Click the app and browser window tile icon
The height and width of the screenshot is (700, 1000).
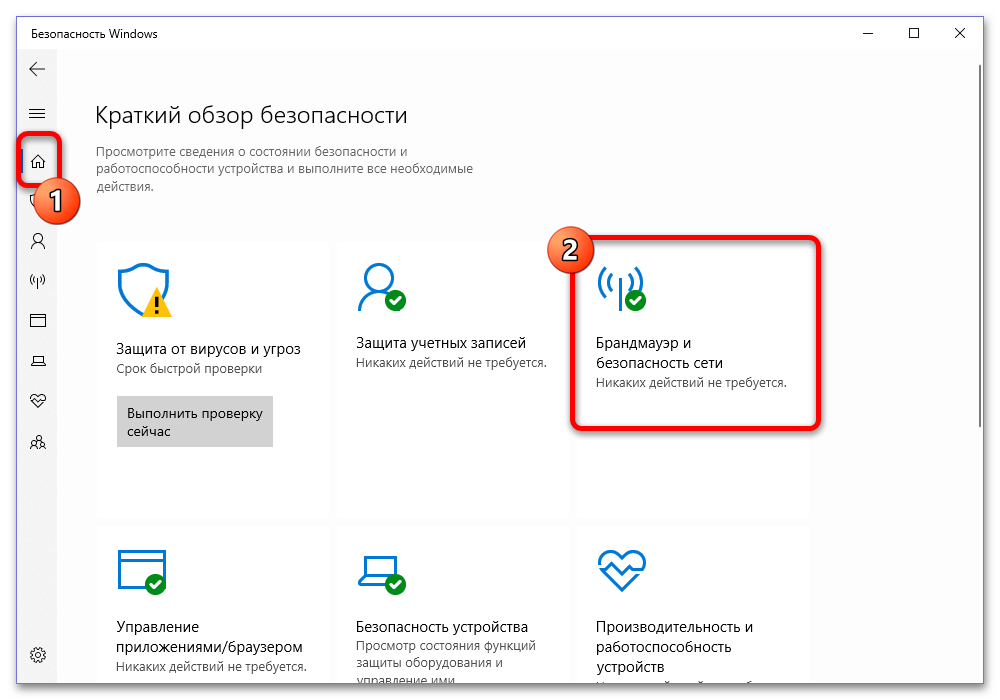tap(142, 571)
